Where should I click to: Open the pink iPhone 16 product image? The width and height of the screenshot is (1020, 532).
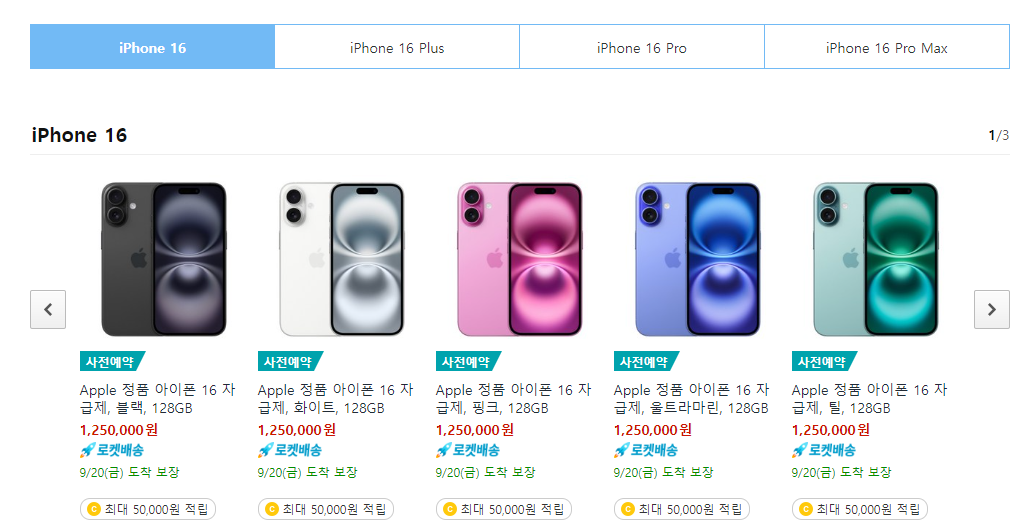(519, 259)
